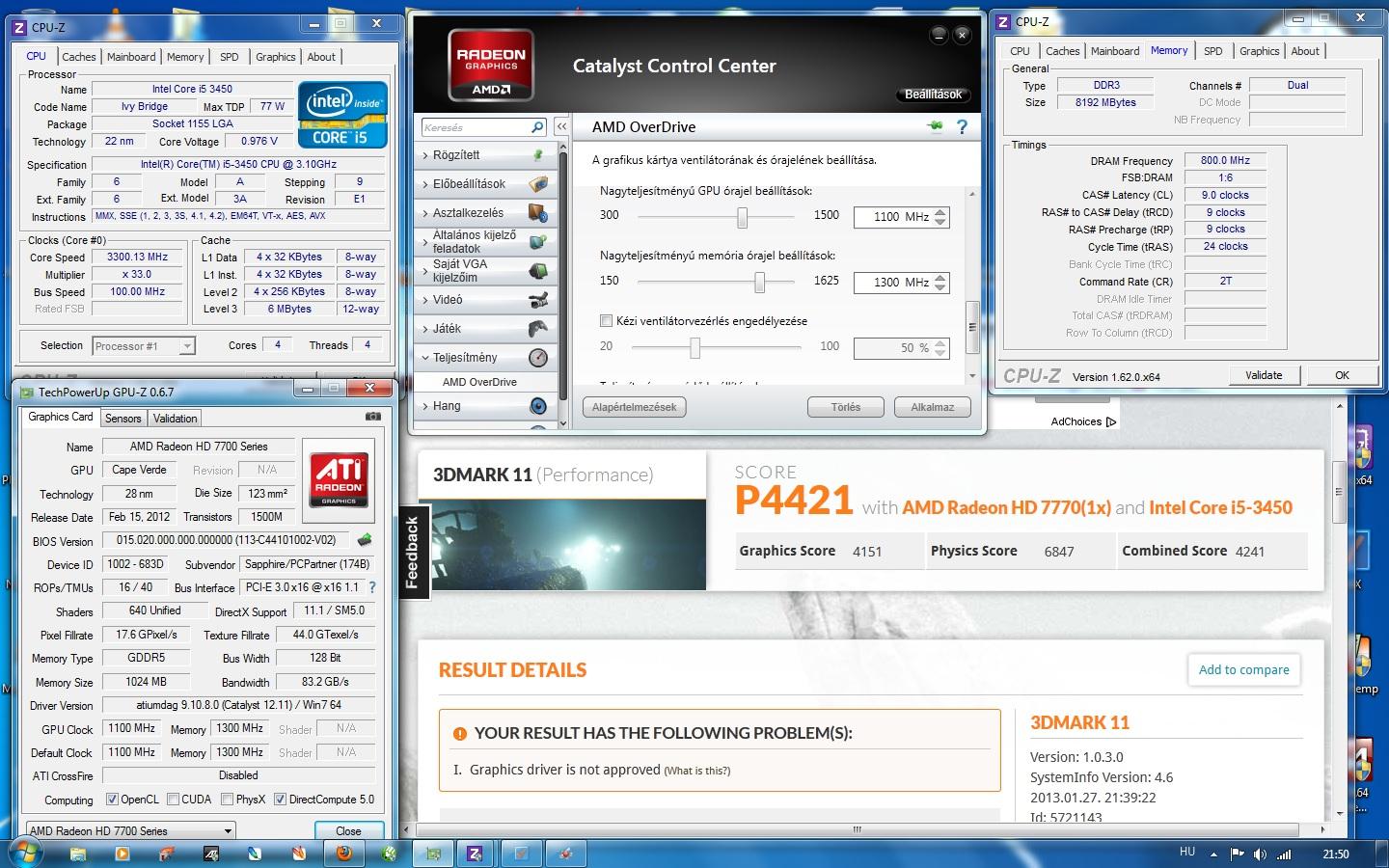
Task: Click the Alapértelmezések button
Action: (634, 407)
